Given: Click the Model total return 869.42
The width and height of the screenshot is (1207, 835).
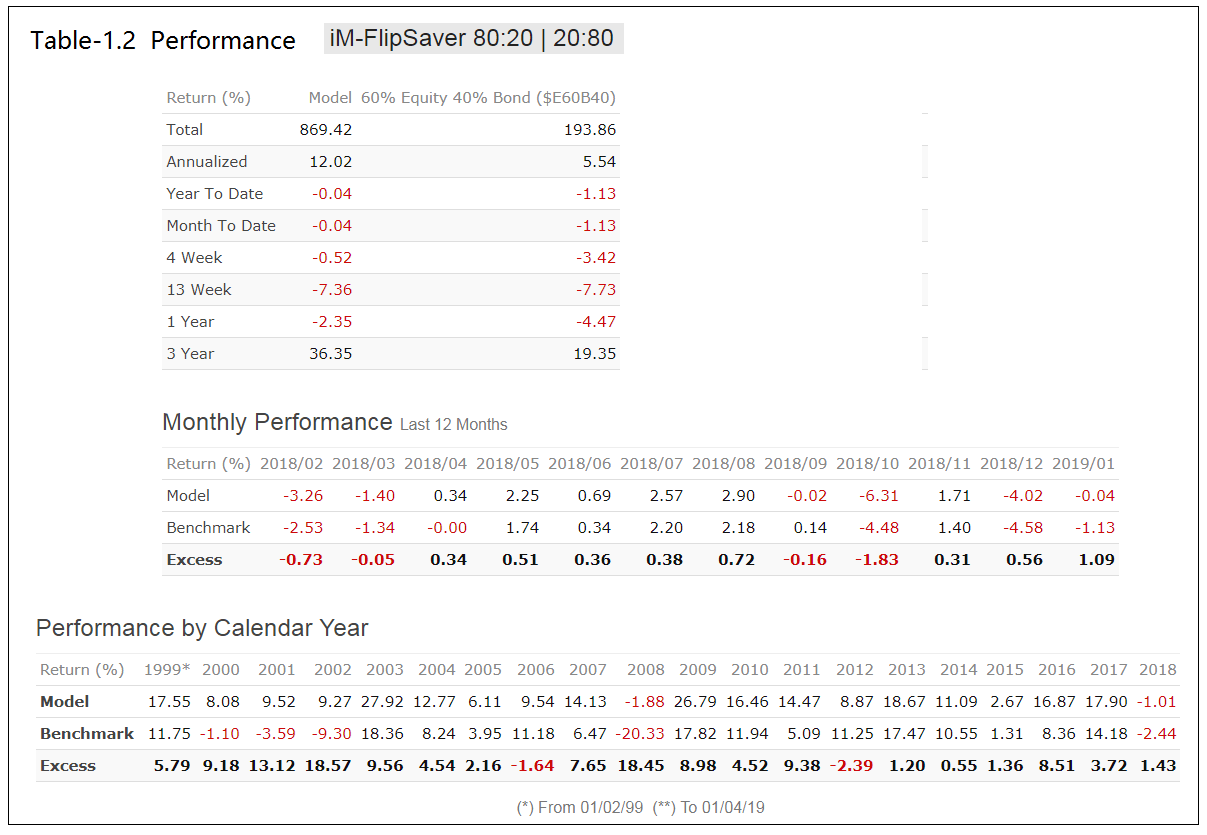Looking at the screenshot, I should (x=326, y=130).
